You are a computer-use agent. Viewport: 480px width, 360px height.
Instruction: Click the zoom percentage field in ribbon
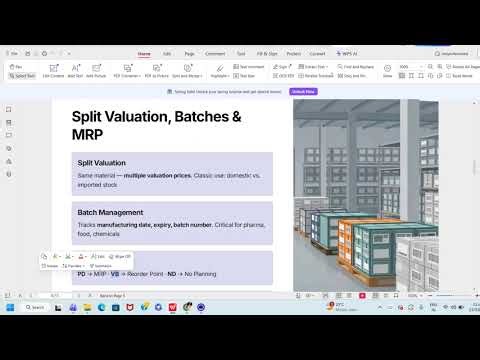click(x=408, y=67)
